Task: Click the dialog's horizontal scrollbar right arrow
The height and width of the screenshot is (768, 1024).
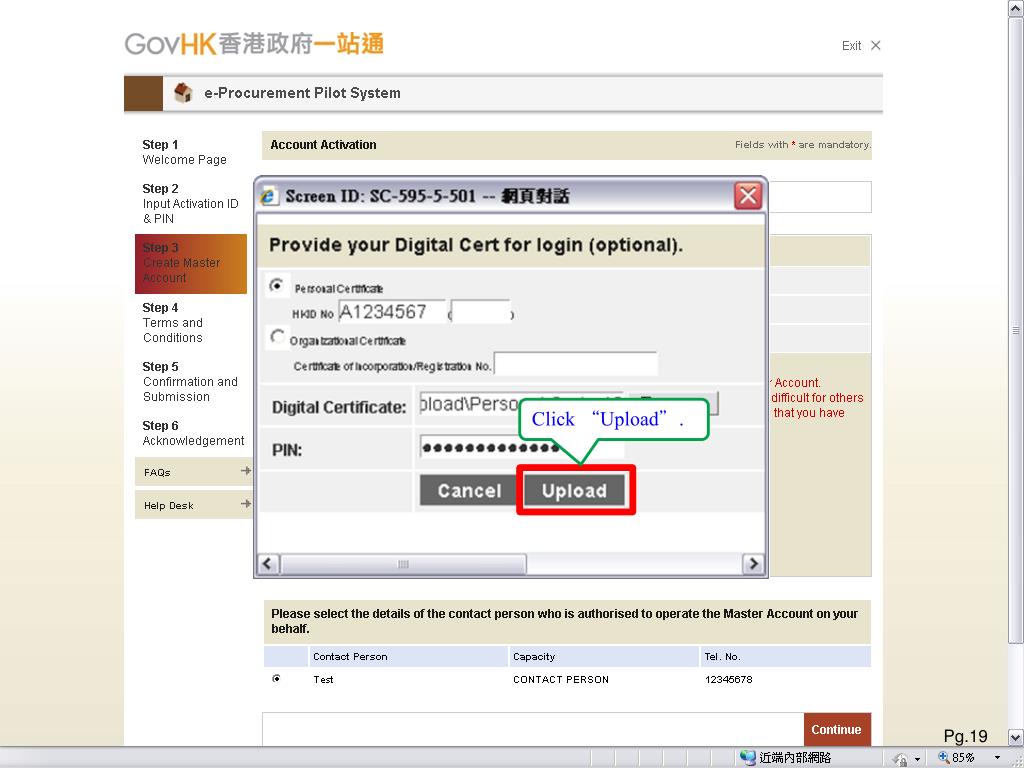Action: point(753,564)
